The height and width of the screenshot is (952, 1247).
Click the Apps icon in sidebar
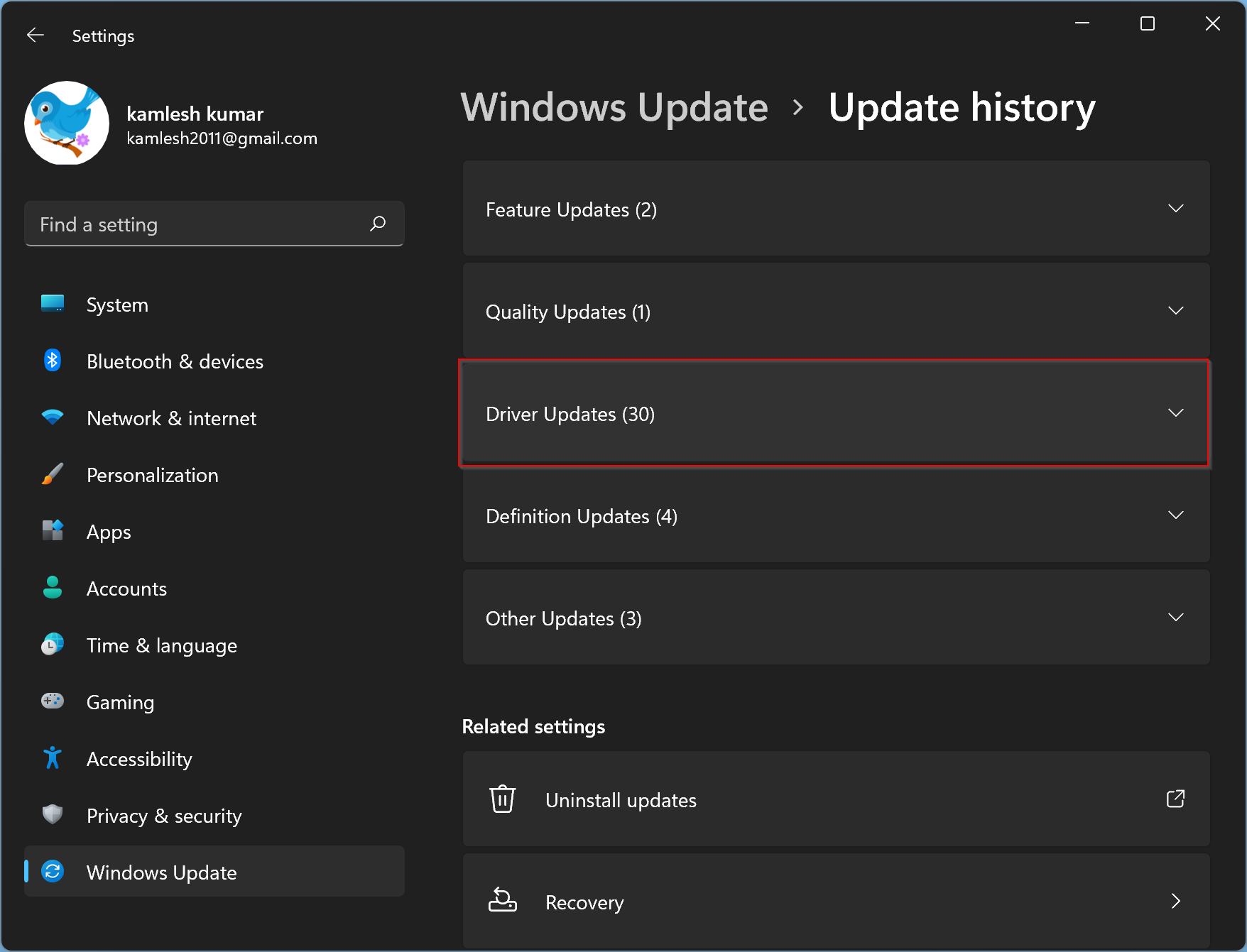53,531
